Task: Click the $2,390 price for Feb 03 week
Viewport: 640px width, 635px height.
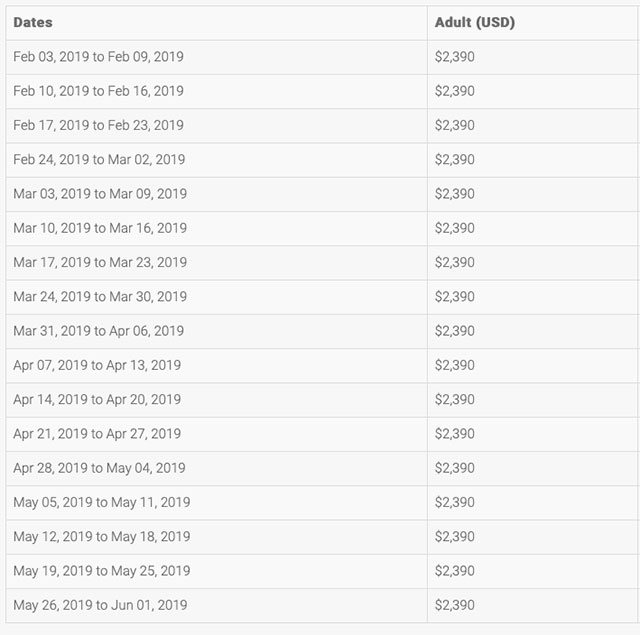Action: tap(455, 57)
